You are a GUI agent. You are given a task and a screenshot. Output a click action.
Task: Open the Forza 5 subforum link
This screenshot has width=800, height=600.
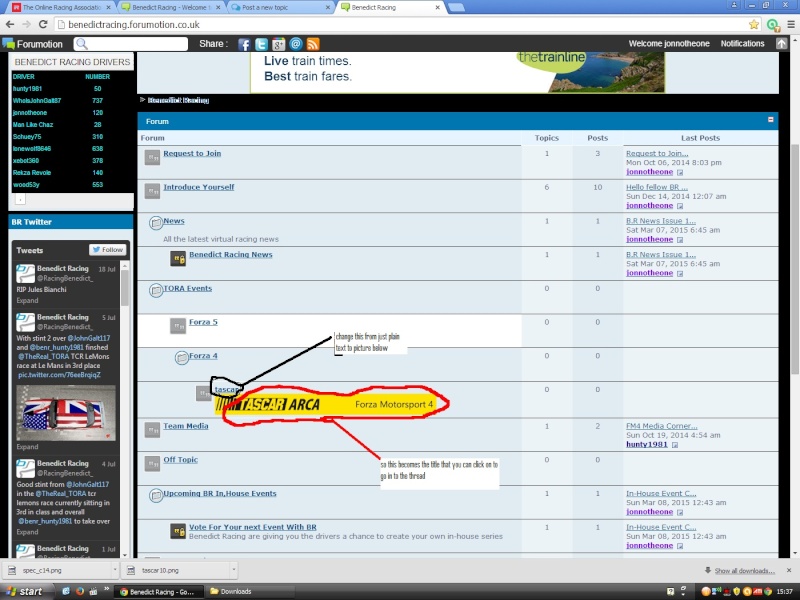click(x=203, y=322)
